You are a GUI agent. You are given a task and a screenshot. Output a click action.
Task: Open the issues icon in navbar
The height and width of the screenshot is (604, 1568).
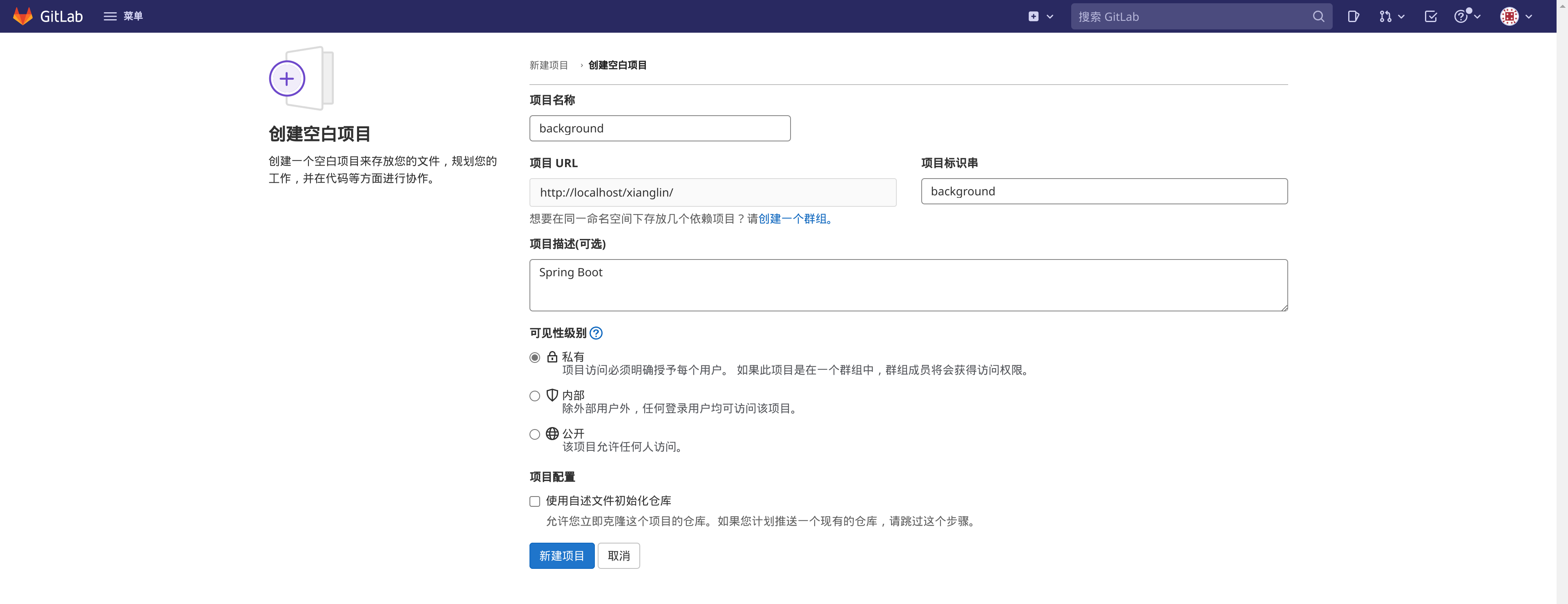[x=1353, y=16]
